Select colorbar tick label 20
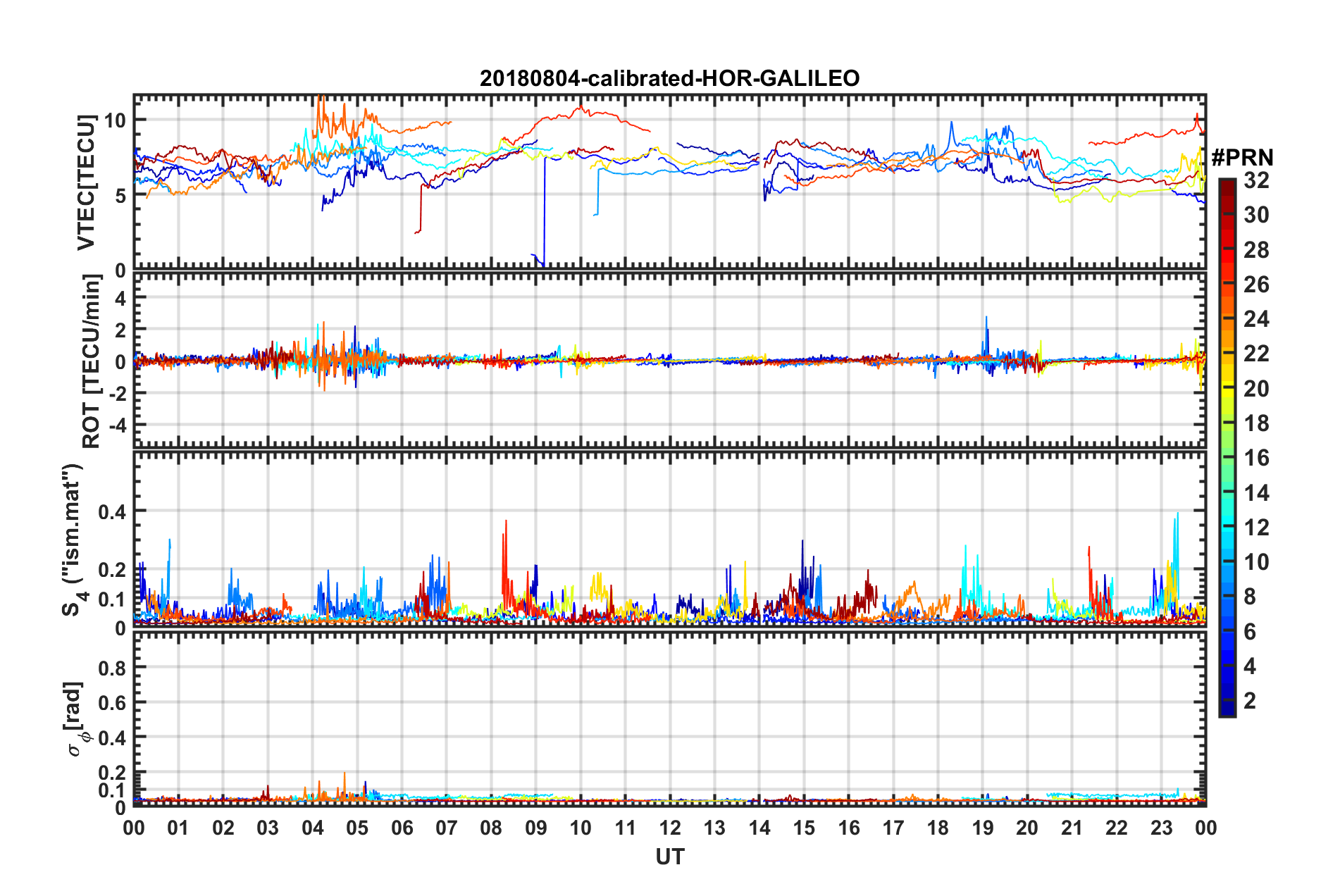Image resolution: width=1340 pixels, height=896 pixels. pyautogui.click(x=1256, y=389)
